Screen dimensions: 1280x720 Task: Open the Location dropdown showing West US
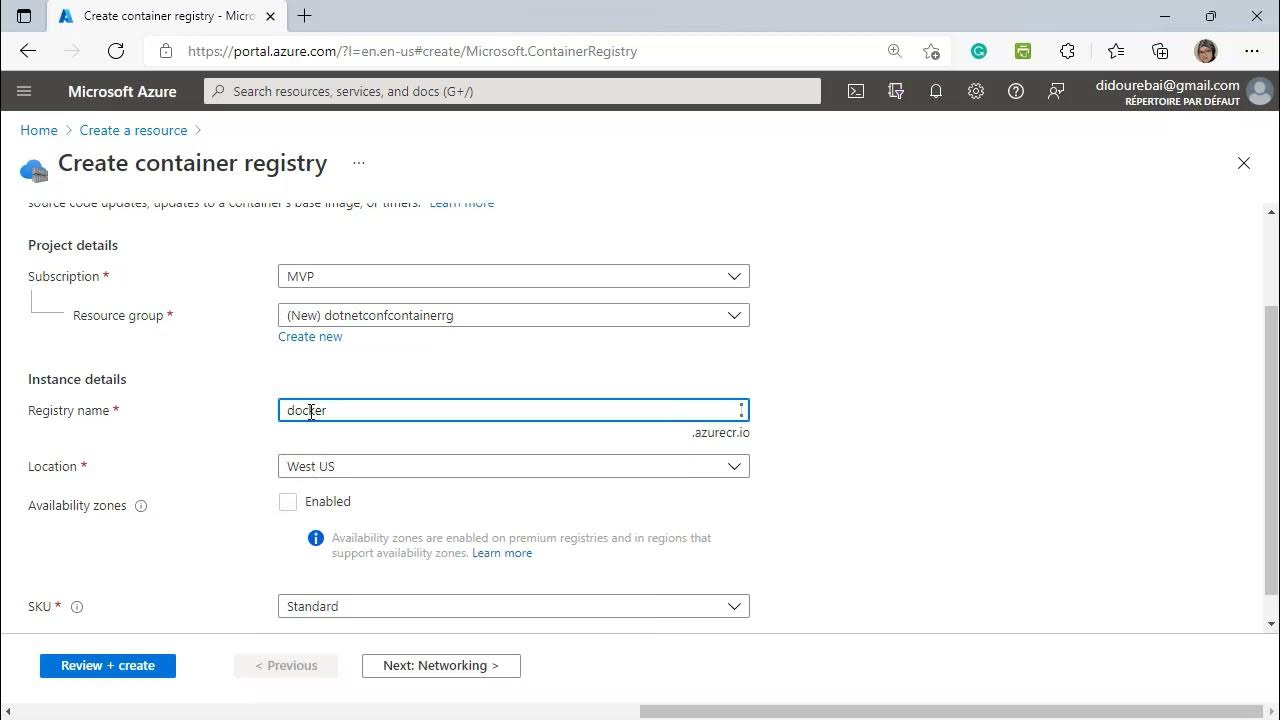tap(514, 466)
